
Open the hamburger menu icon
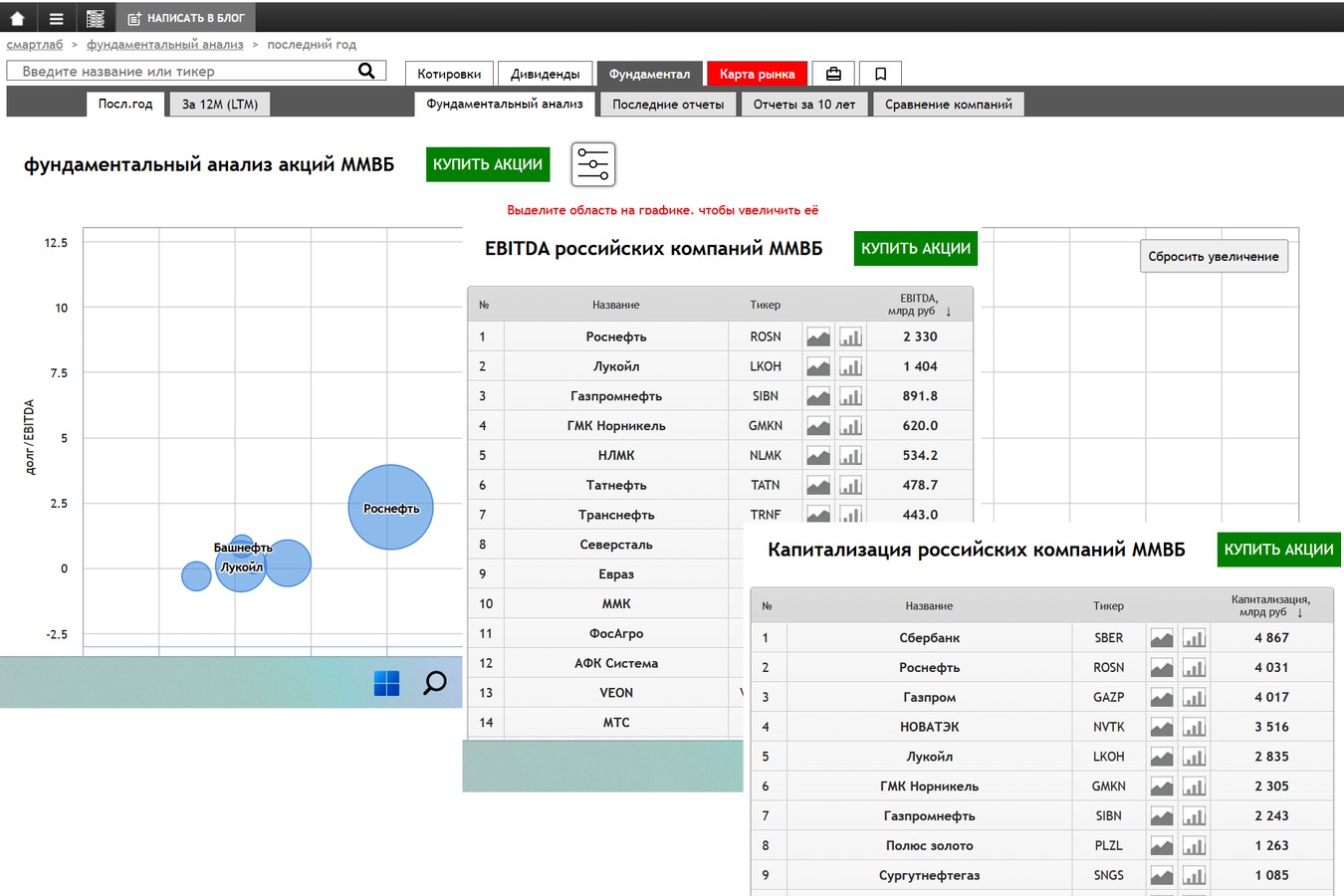tap(56, 18)
